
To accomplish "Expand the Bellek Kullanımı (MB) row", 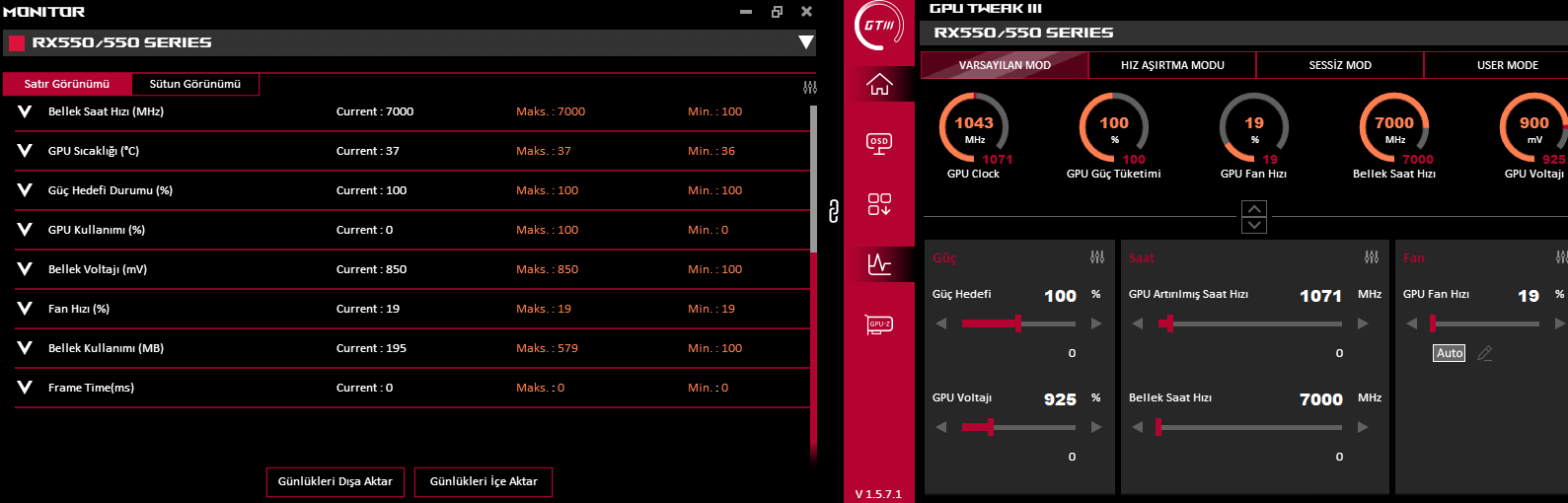I will 25,348.
